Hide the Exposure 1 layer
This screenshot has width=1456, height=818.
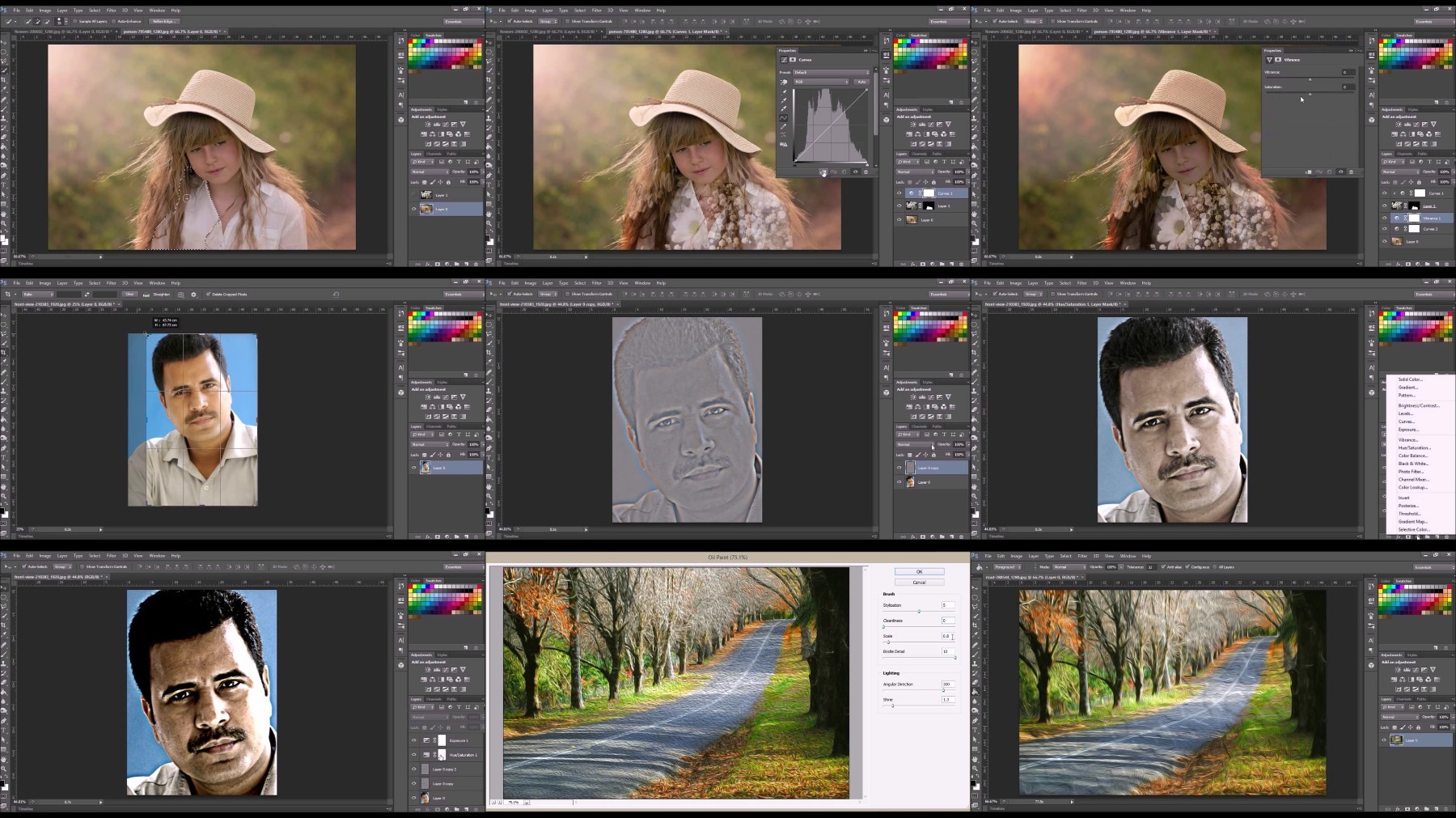tap(414, 740)
